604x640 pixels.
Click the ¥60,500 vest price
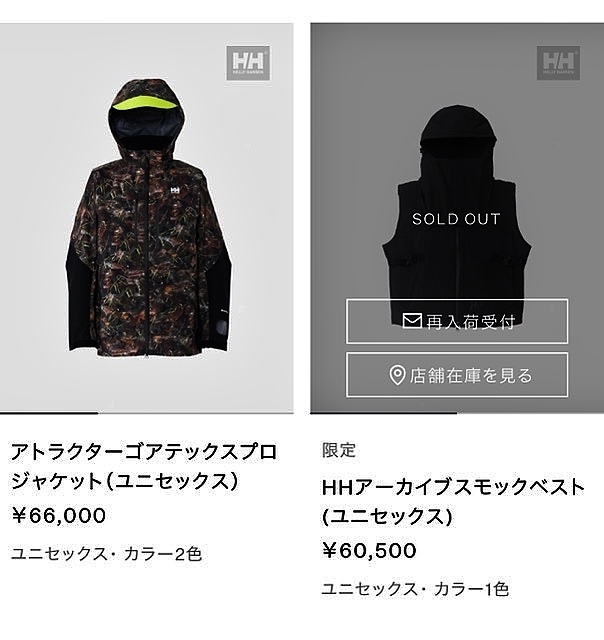(x=369, y=550)
